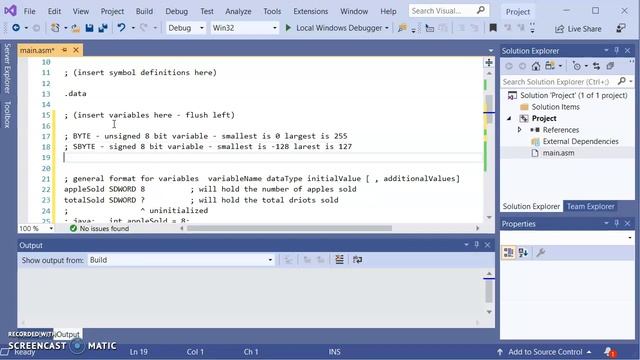This screenshot has width=640, height=360.
Task: Click the Home icon in Solution Explorer
Action: pos(536,66)
